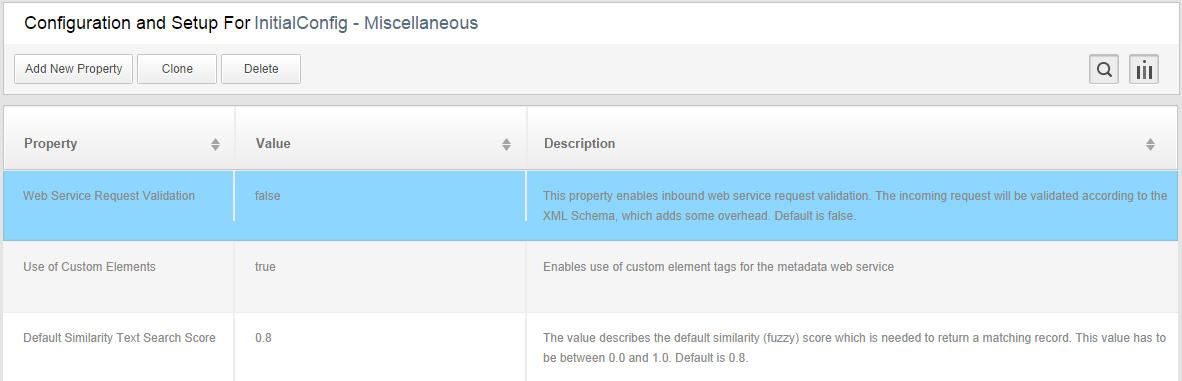
Task: Click the custom element tags description
Action: click(x=718, y=267)
